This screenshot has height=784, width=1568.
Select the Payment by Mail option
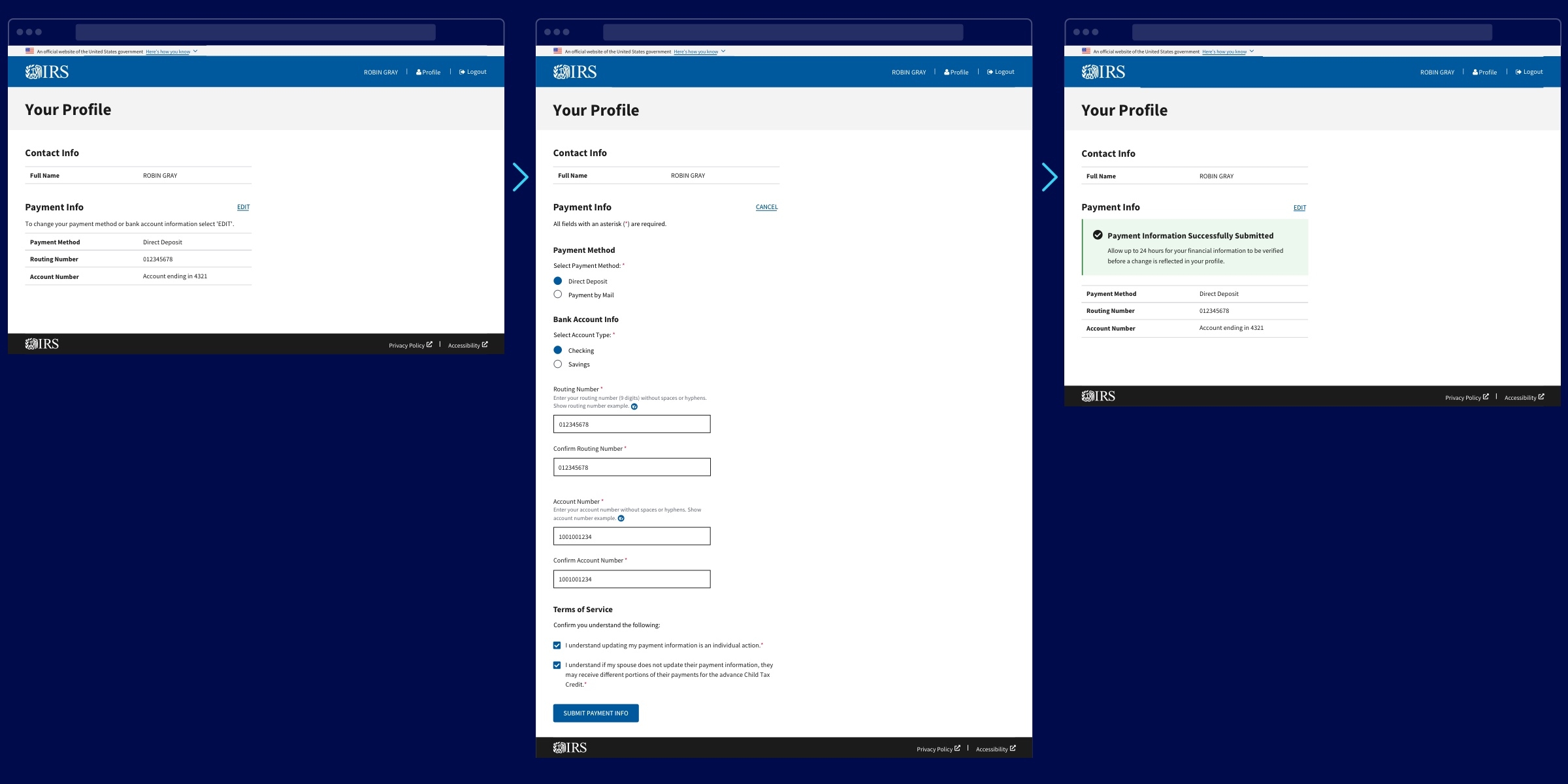(557, 295)
